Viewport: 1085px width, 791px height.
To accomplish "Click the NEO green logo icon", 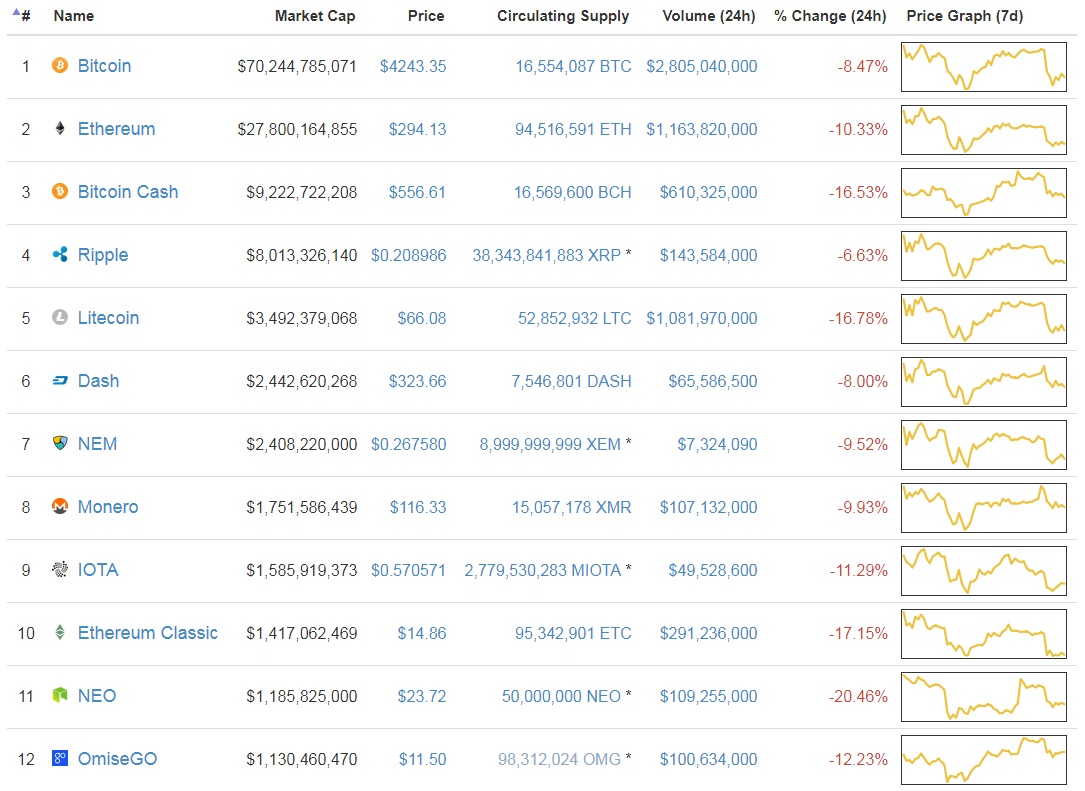I will pyautogui.click(x=60, y=695).
